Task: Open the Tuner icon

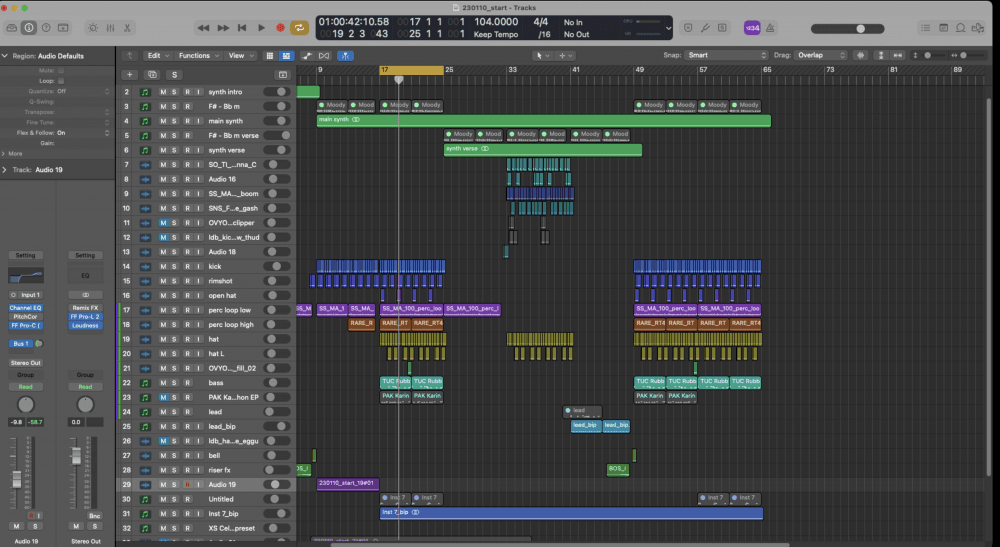Action: click(x=705, y=28)
